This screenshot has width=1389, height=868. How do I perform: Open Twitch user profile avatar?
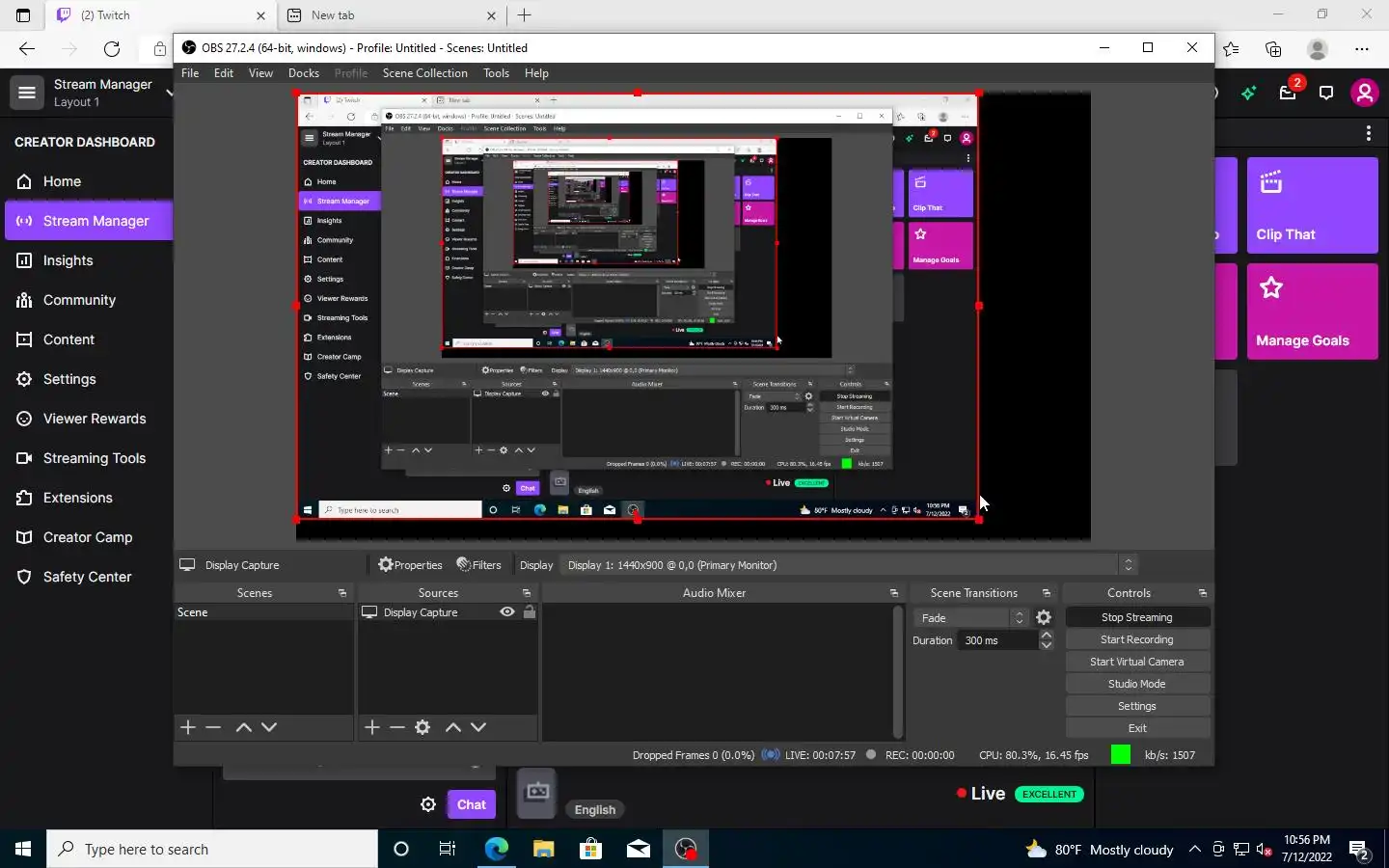click(x=1364, y=93)
